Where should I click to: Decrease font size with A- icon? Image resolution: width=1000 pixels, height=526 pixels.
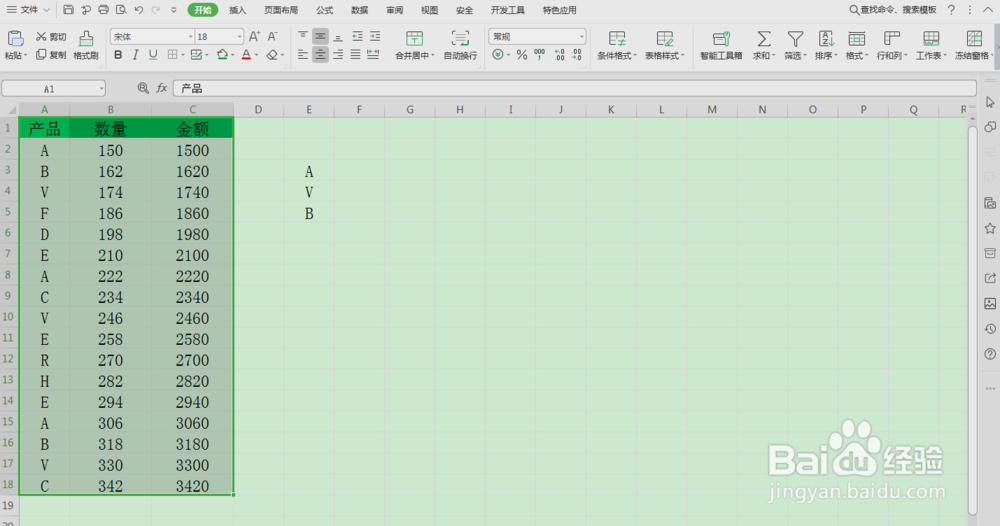click(272, 37)
